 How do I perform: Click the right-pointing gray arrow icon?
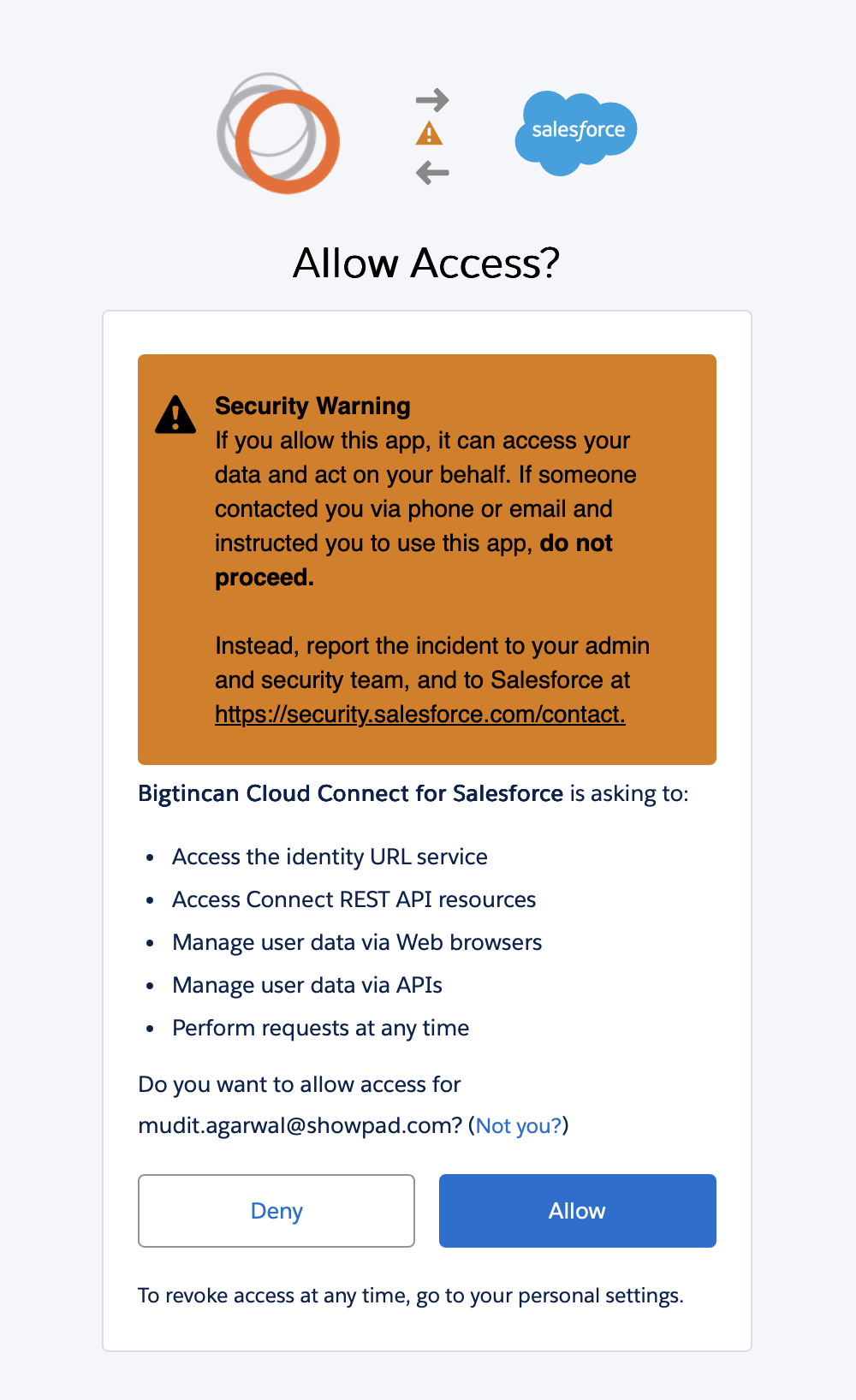pyautogui.click(x=432, y=100)
